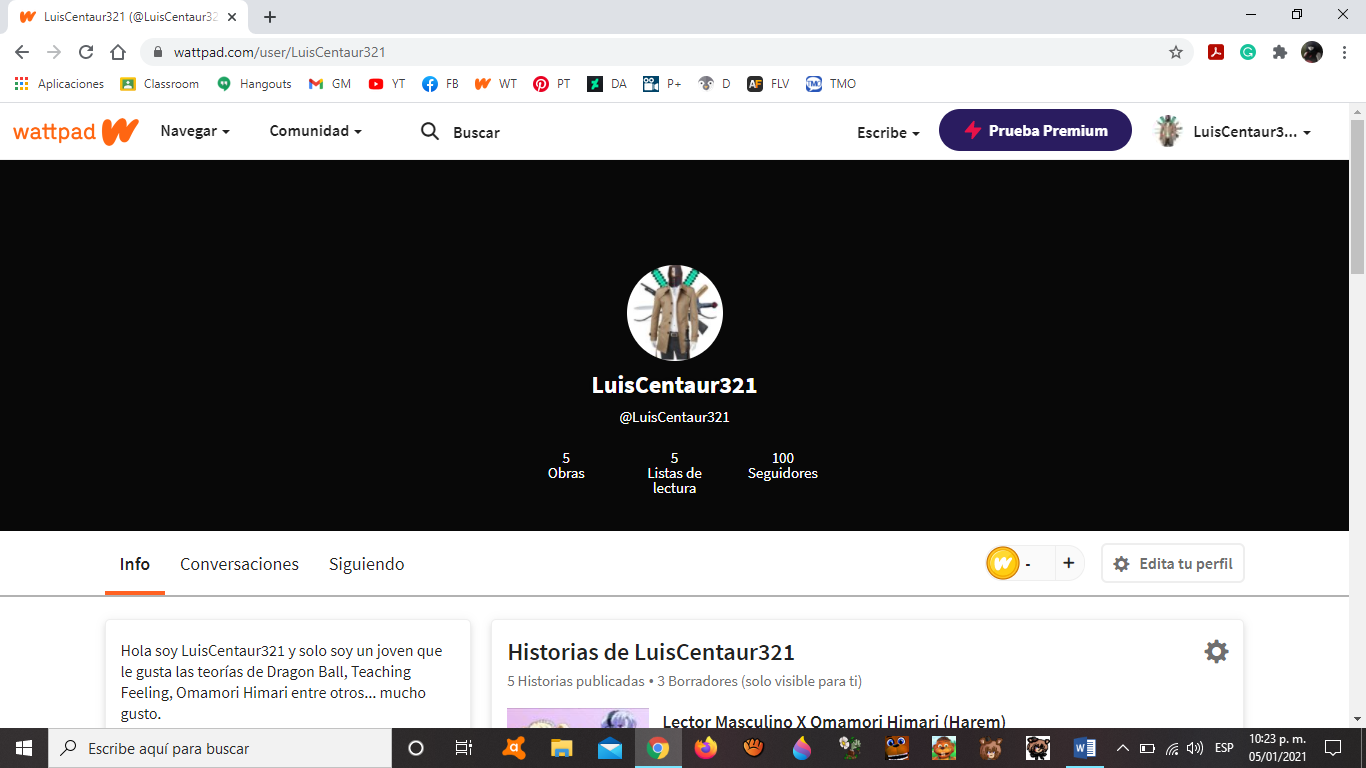Click the browser address bar URL
1366x768 pixels.
(x=280, y=52)
